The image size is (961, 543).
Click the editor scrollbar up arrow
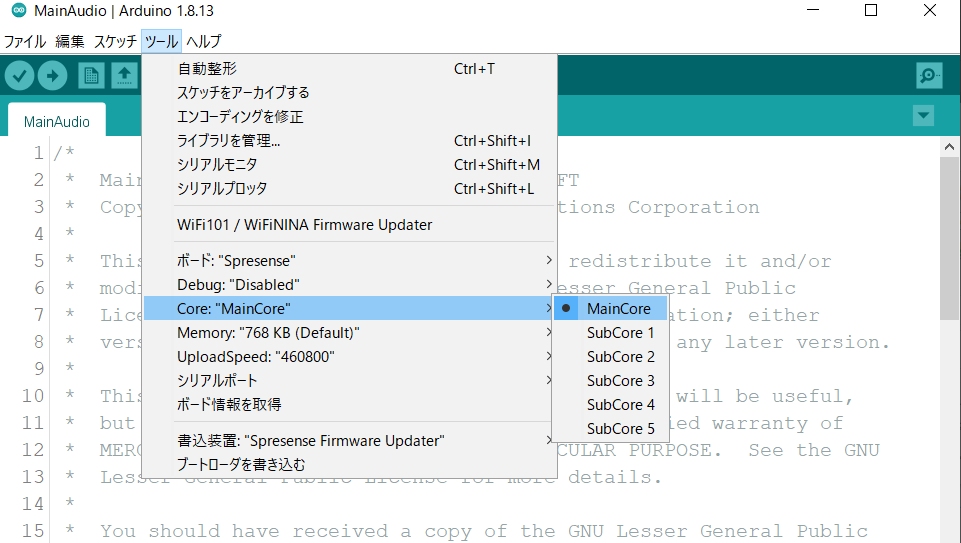(x=949, y=146)
